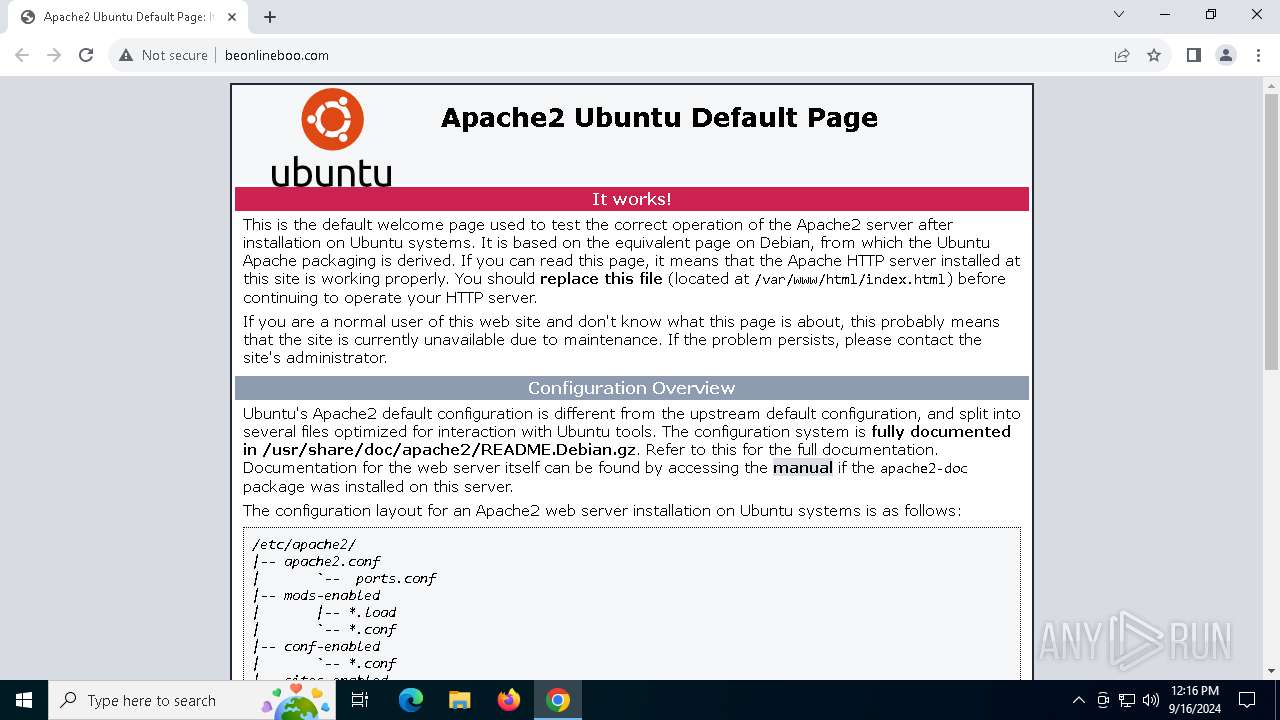Image resolution: width=1280 pixels, height=720 pixels.
Task: Open the Chrome profile avatar
Action: [x=1226, y=55]
